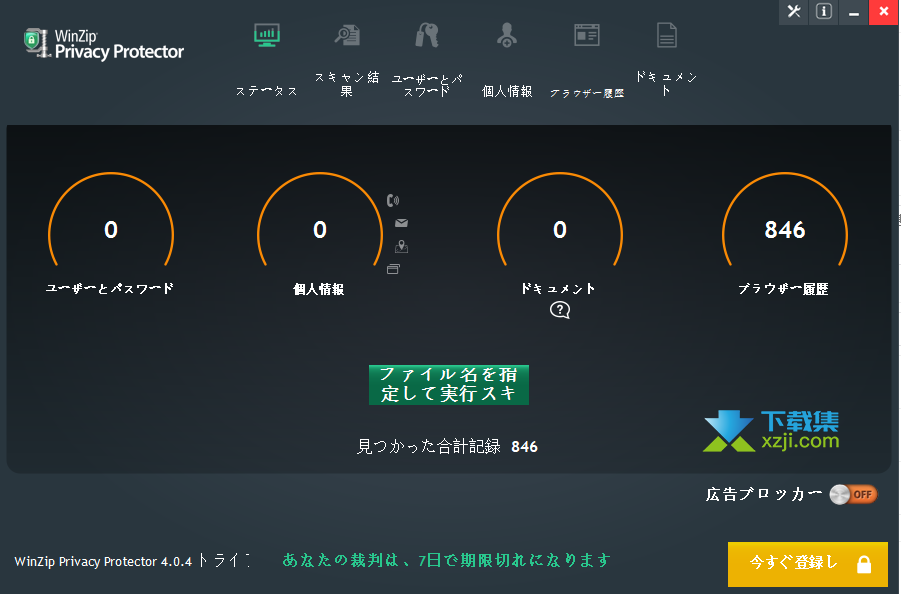This screenshot has height=594, width=901.
Task: Click the 見つかった合計記録 846 total text
Action: (447, 446)
